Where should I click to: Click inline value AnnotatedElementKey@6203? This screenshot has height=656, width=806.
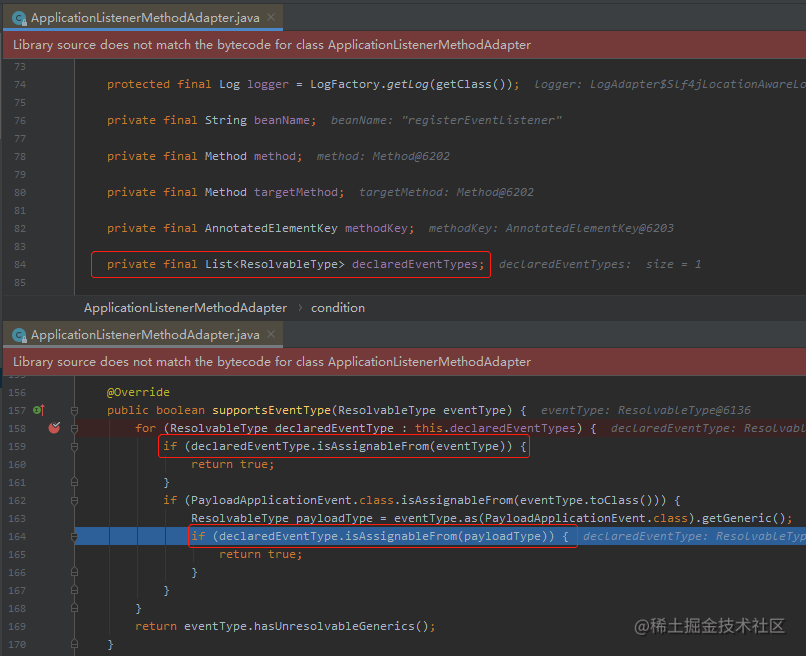(589, 228)
